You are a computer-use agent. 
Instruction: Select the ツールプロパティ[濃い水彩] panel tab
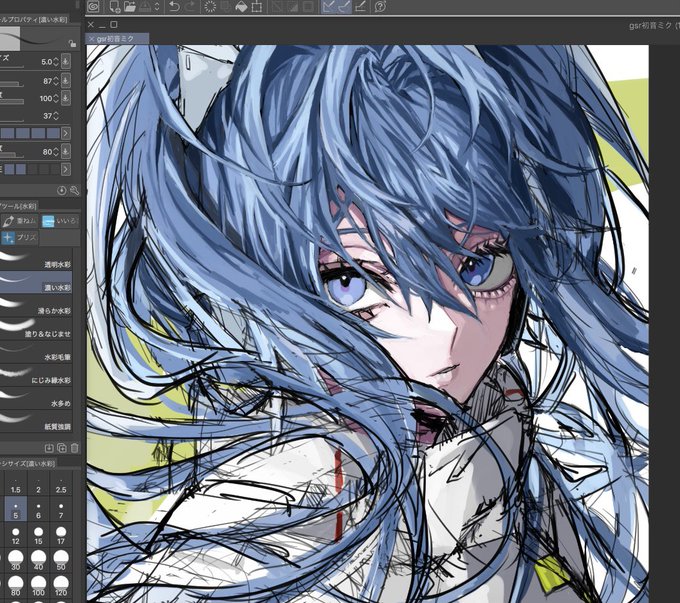[x=34, y=19]
